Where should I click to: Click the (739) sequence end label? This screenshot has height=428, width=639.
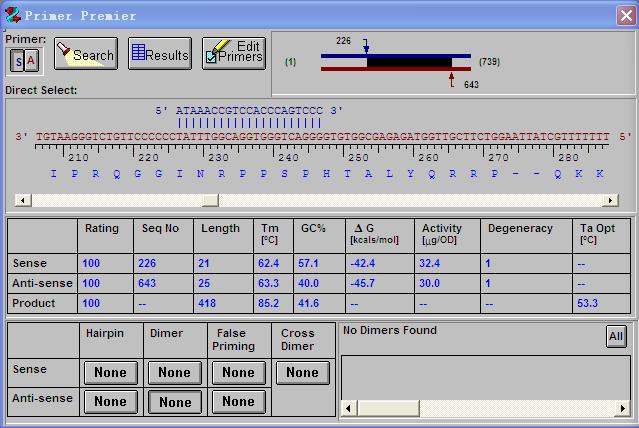click(489, 62)
